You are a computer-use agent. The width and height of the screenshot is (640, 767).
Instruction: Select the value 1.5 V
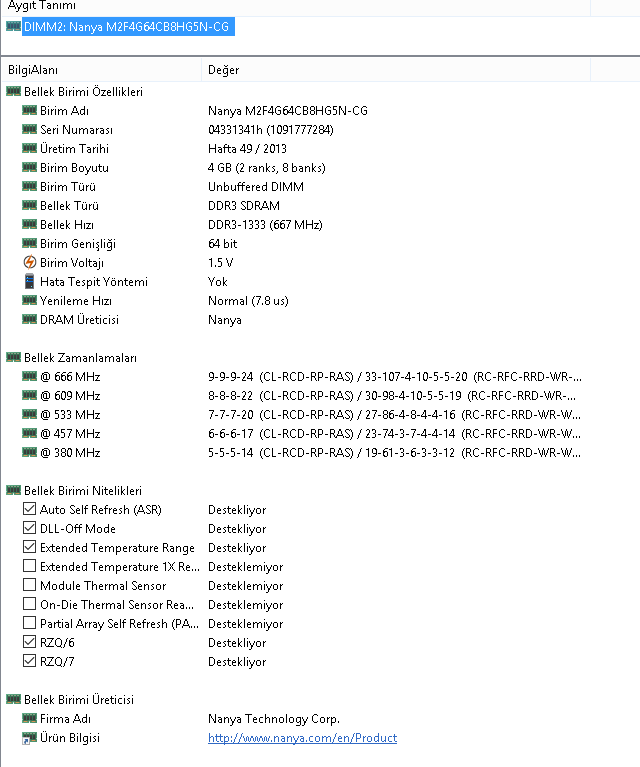click(221, 263)
